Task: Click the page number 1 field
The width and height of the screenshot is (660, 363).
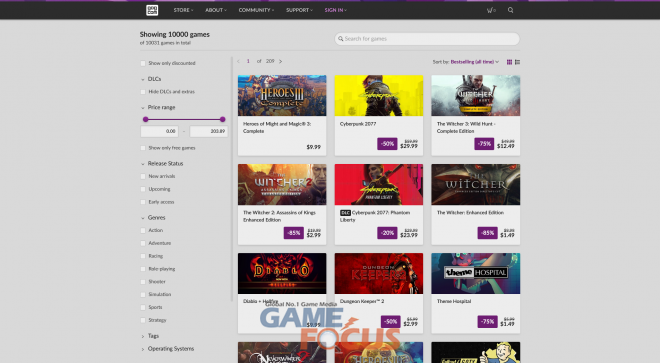Action: pos(248,61)
